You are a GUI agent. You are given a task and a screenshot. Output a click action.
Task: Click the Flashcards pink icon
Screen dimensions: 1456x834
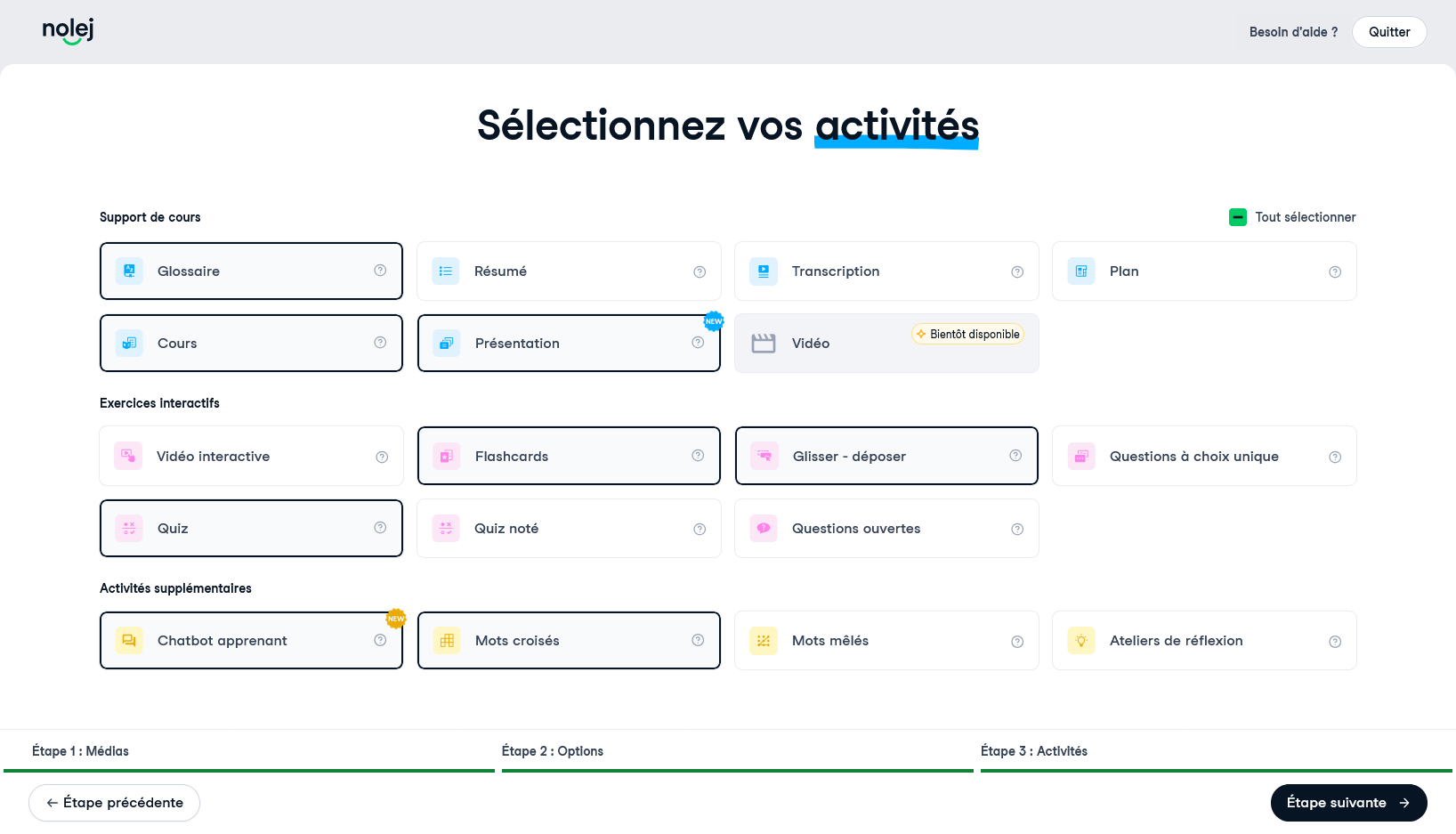(x=447, y=456)
